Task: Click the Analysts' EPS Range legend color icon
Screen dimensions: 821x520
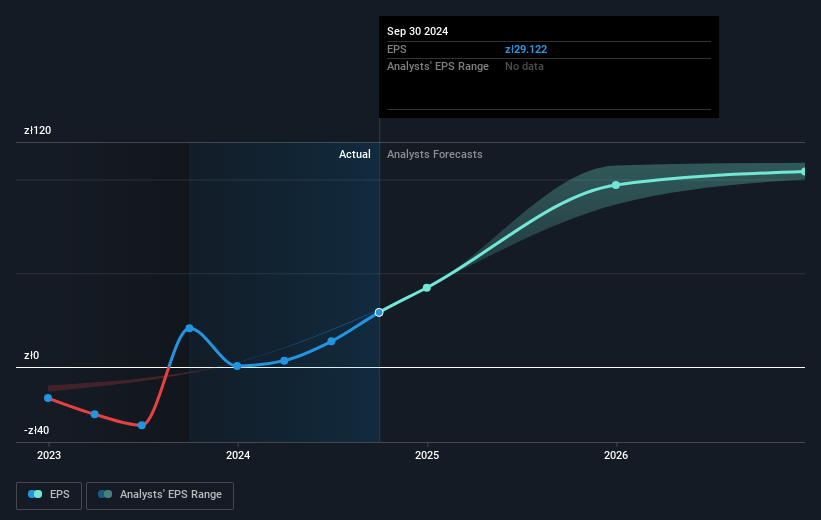Action: coord(105,494)
